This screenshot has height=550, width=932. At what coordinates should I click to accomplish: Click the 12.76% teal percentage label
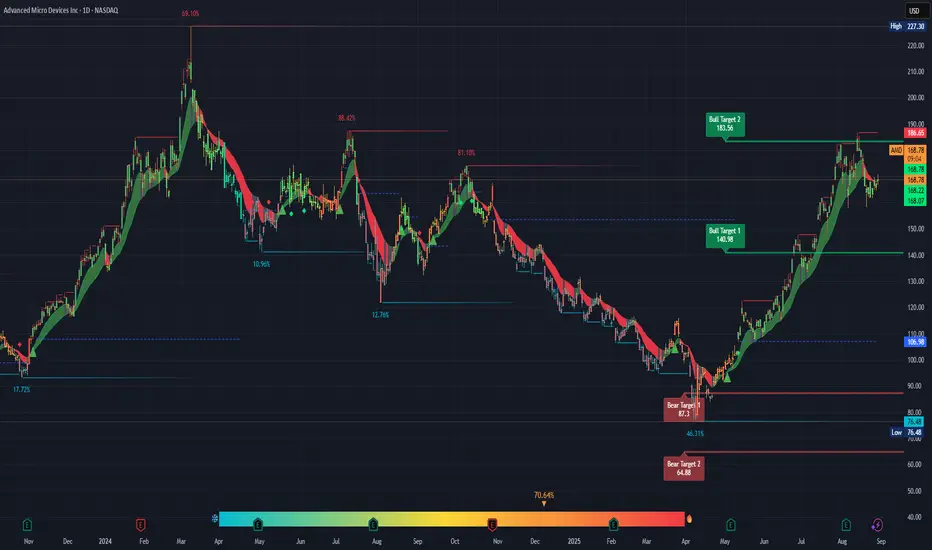click(x=380, y=315)
